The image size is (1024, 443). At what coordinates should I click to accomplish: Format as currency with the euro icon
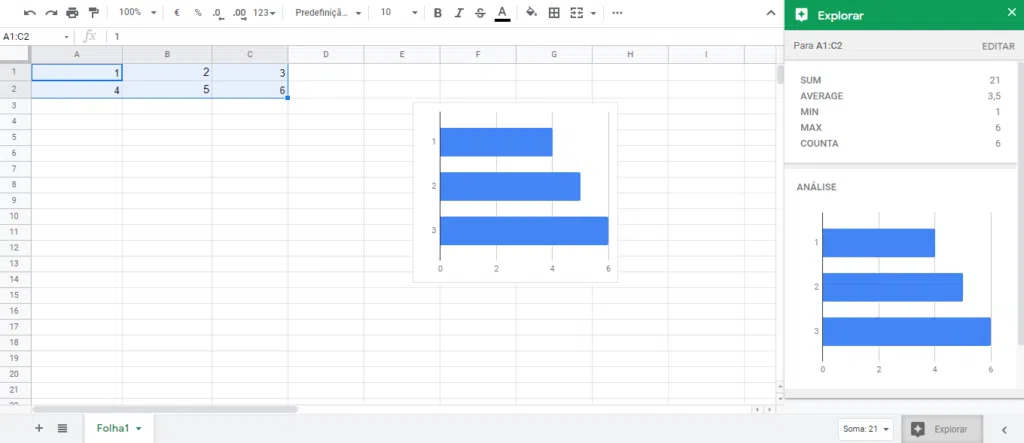click(x=177, y=12)
